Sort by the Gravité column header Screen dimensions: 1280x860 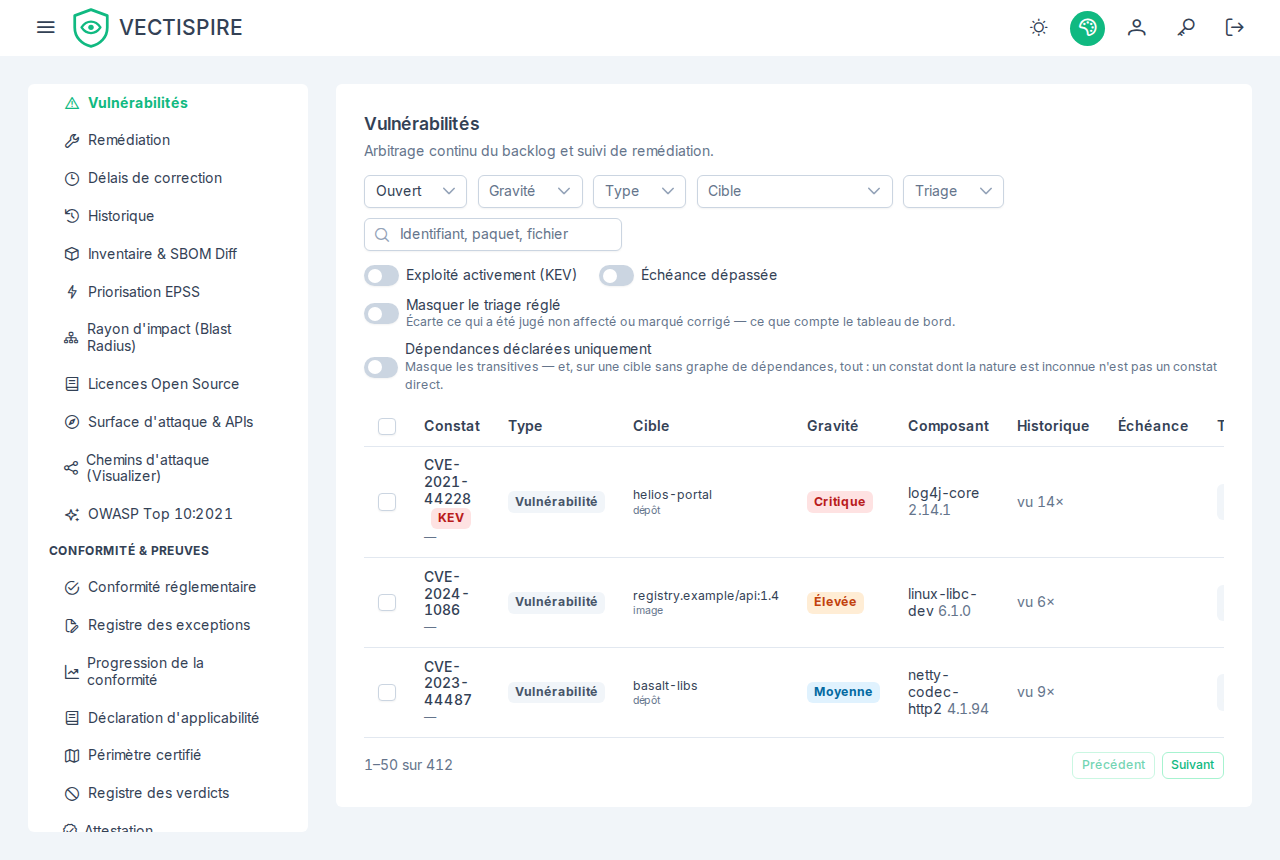coord(833,426)
